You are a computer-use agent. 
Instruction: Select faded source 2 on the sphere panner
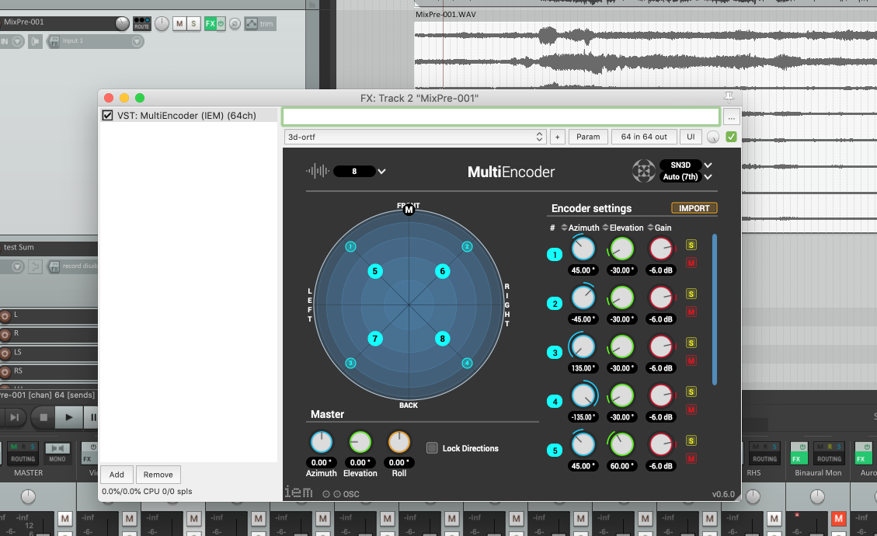coord(467,247)
